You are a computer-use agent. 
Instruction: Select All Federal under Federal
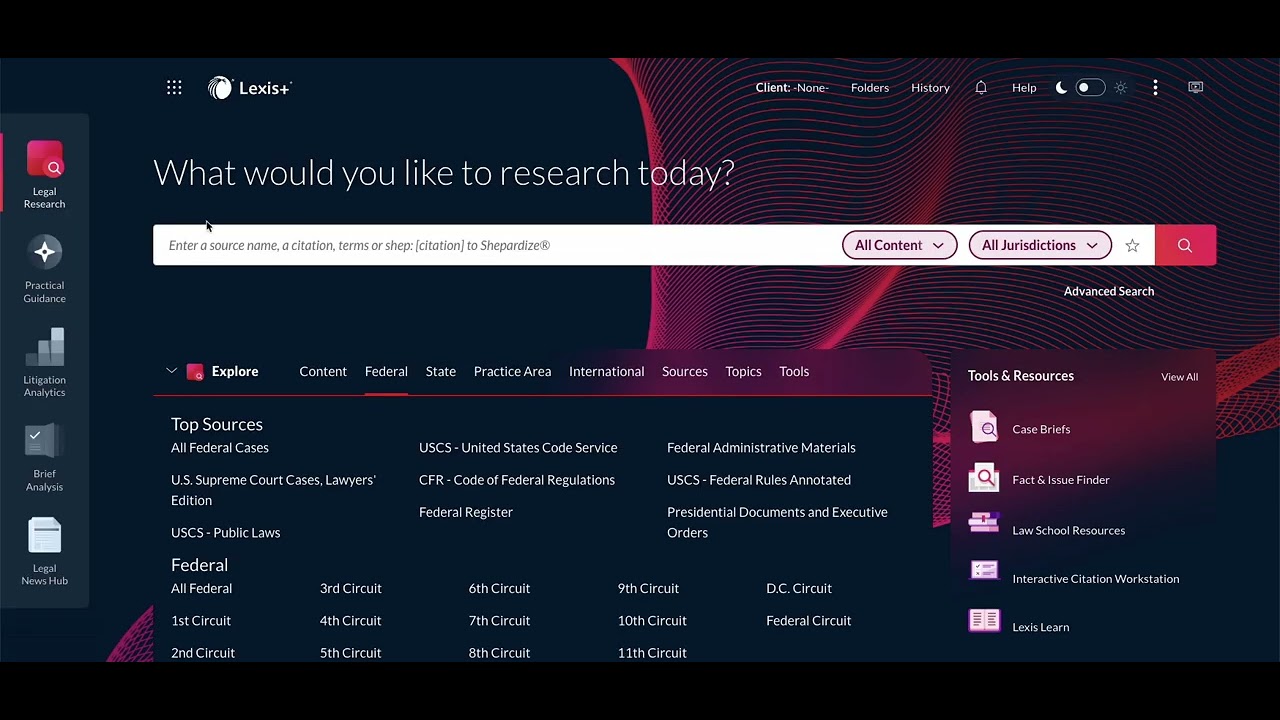(x=201, y=588)
